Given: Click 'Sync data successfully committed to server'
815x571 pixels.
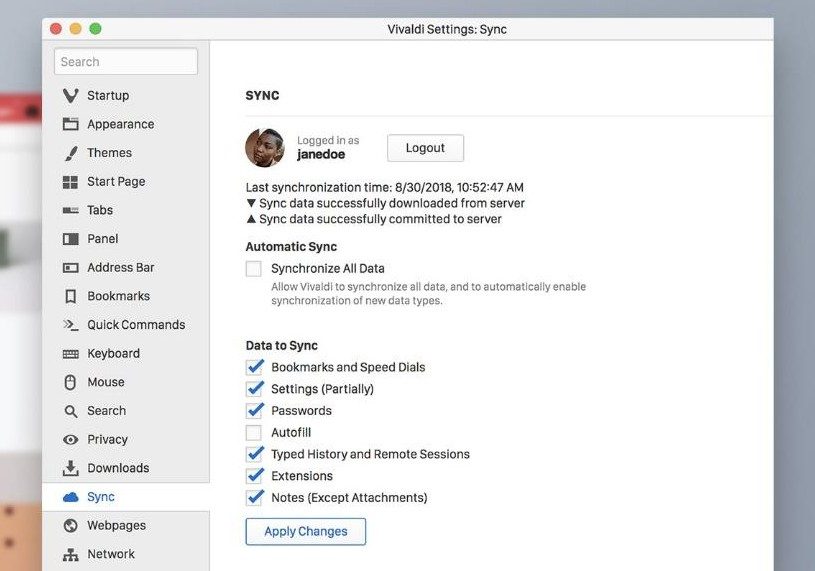Looking at the screenshot, I should (x=380, y=219).
